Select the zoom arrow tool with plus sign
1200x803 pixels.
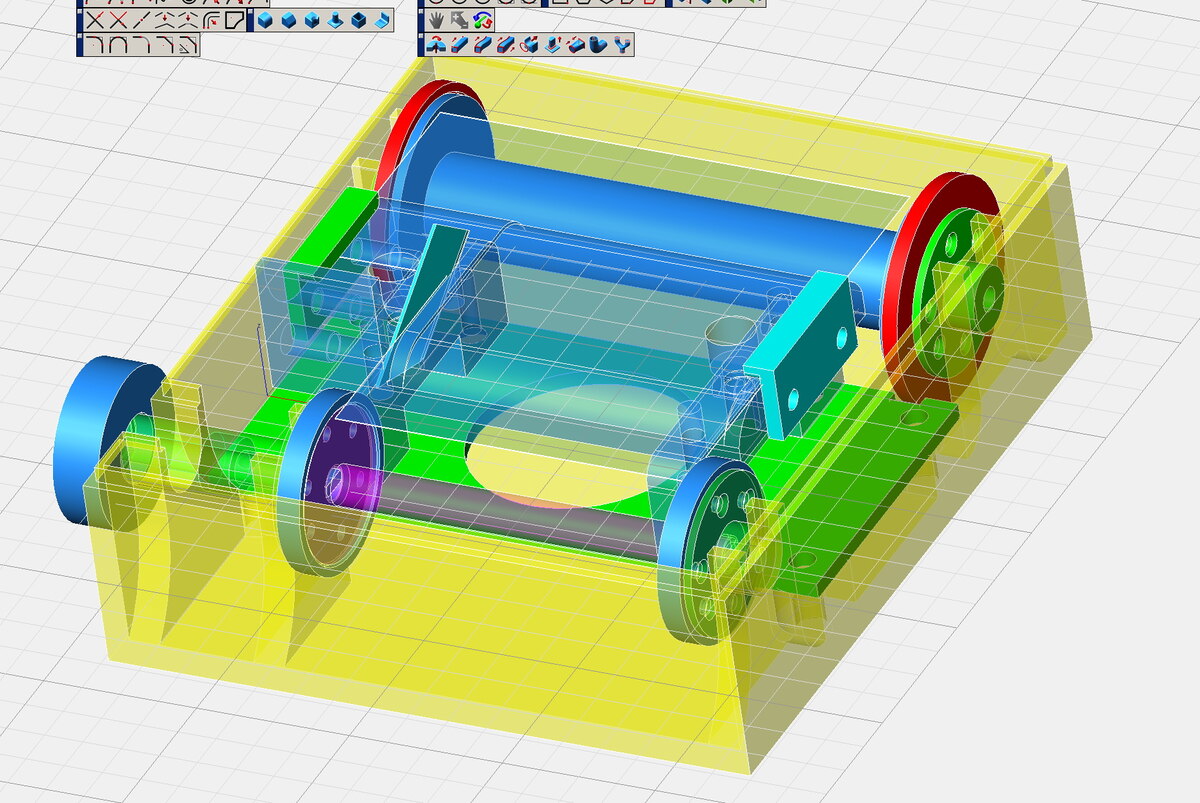click(459, 20)
